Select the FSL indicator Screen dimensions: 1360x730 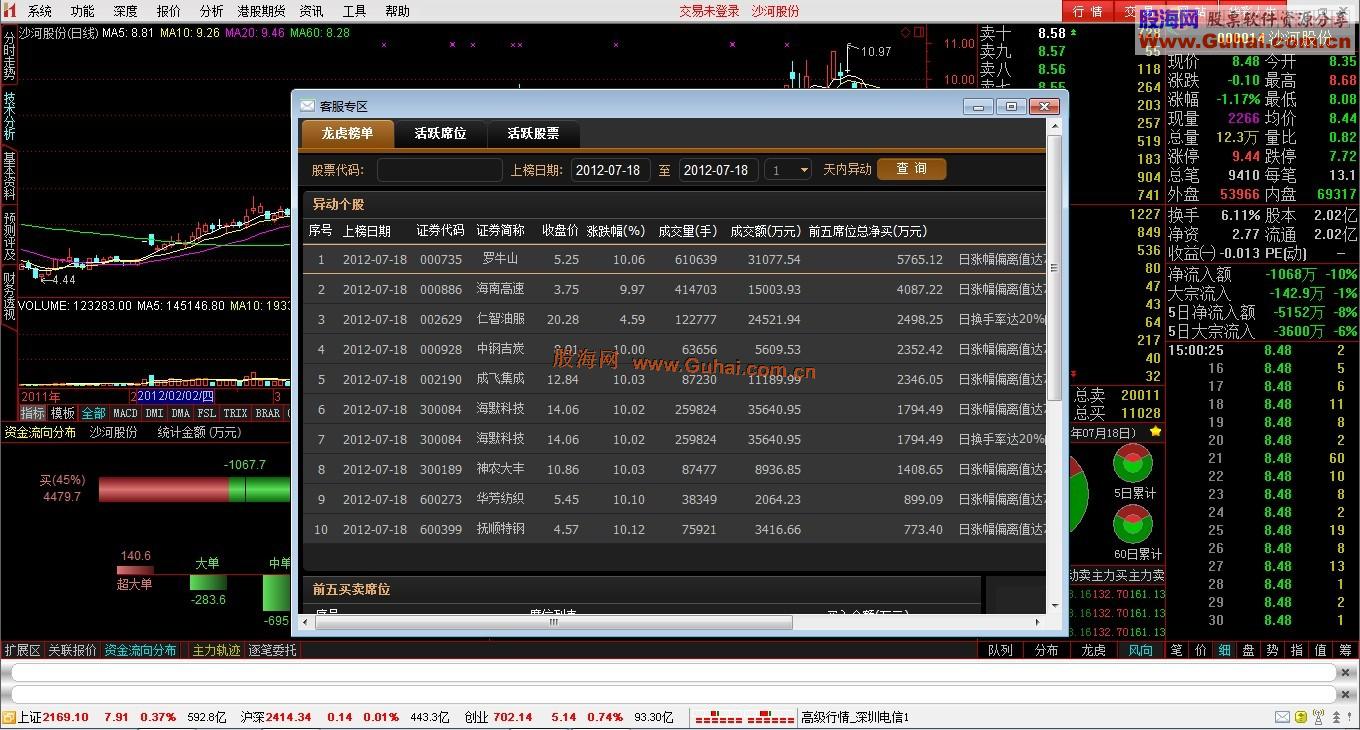click(206, 413)
